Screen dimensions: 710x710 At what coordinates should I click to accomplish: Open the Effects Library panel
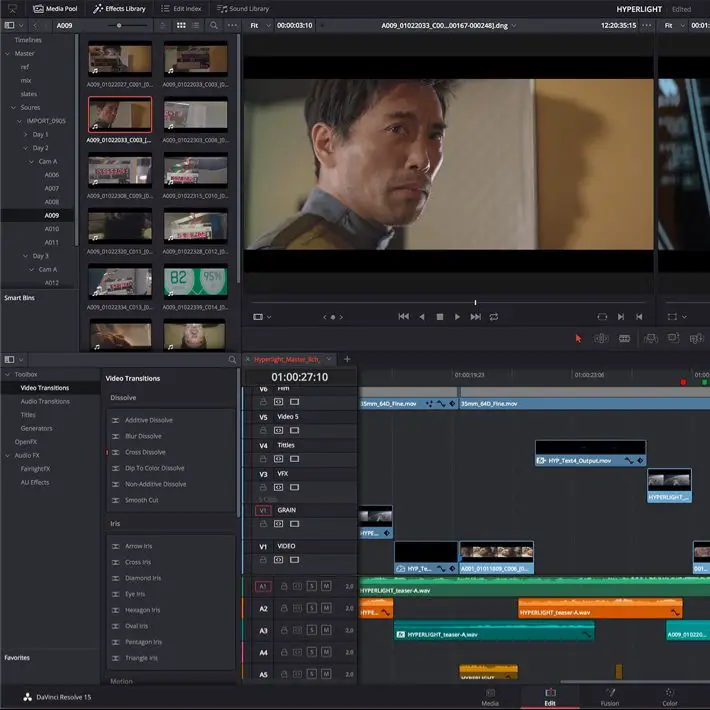(x=119, y=9)
